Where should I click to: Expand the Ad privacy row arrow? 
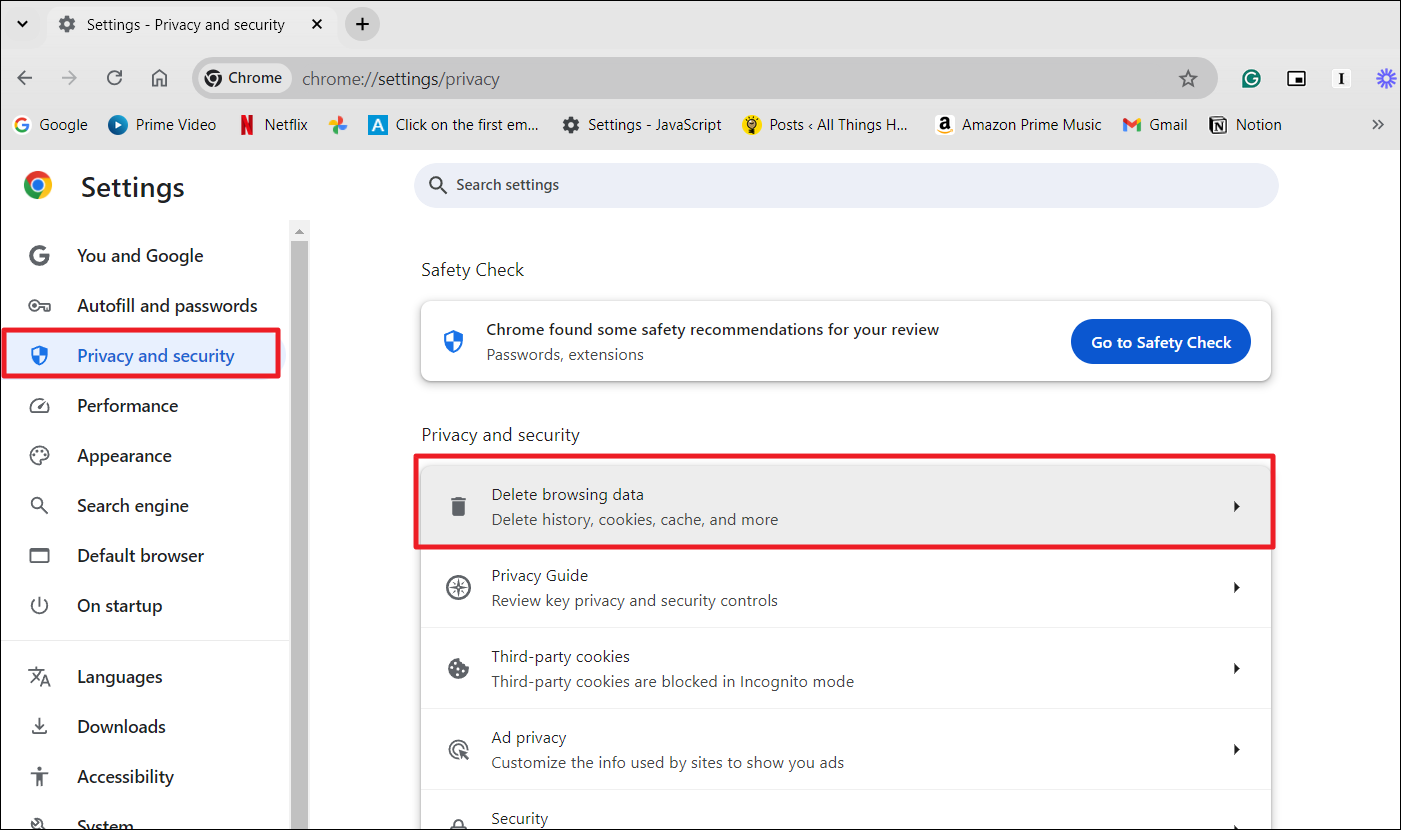pos(1236,750)
